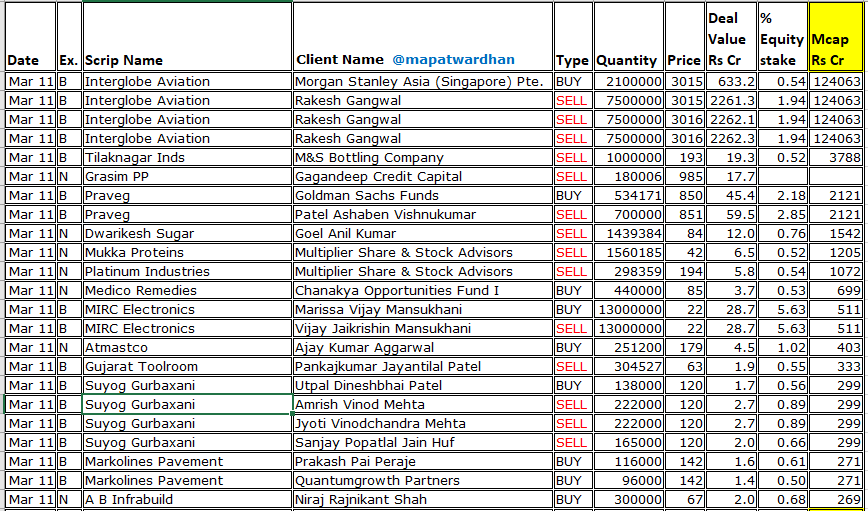Select the Mcap cell showing 403
Viewport: 868px width, 511px height.
point(835,347)
